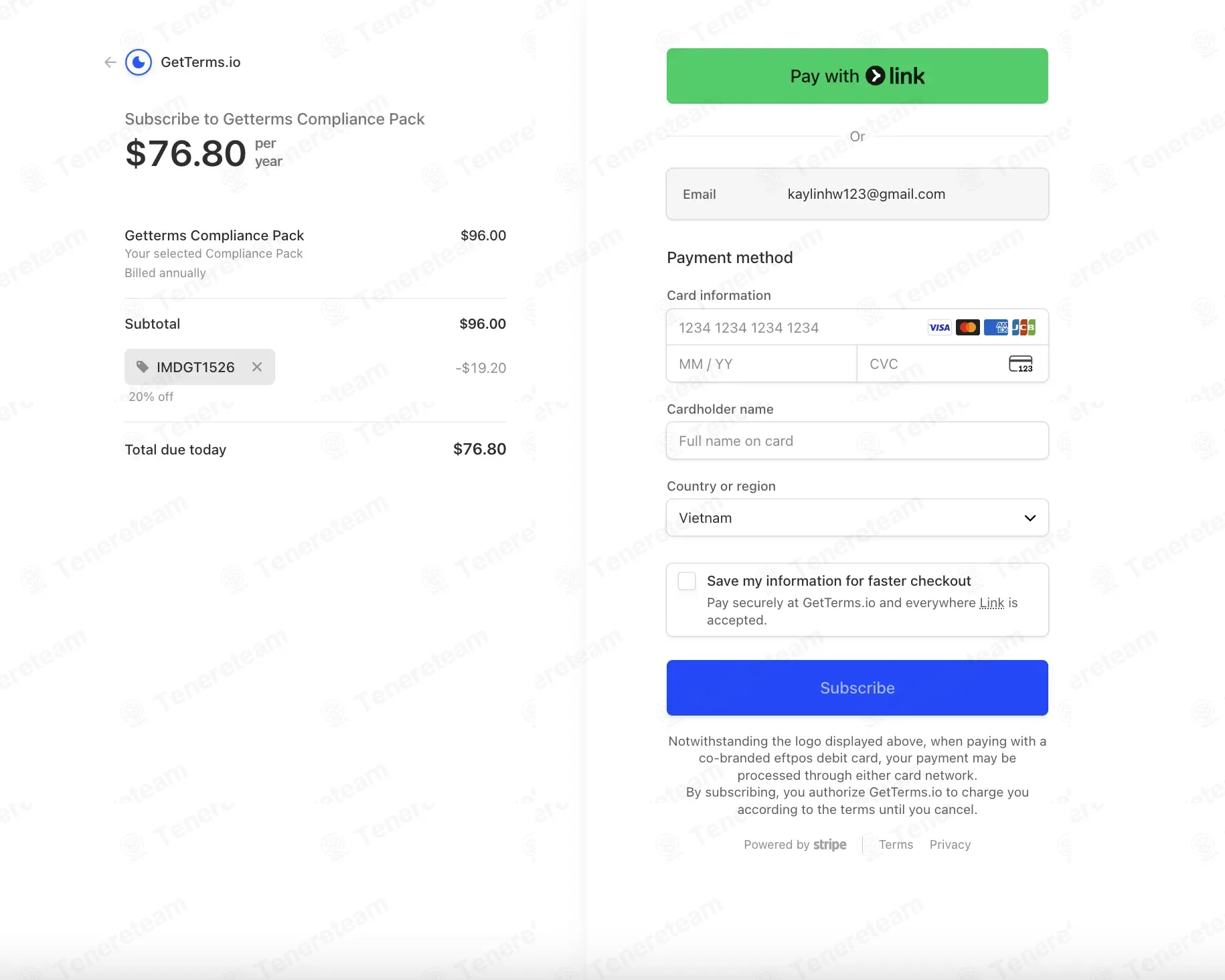Enable save my information checkbox

click(x=687, y=581)
